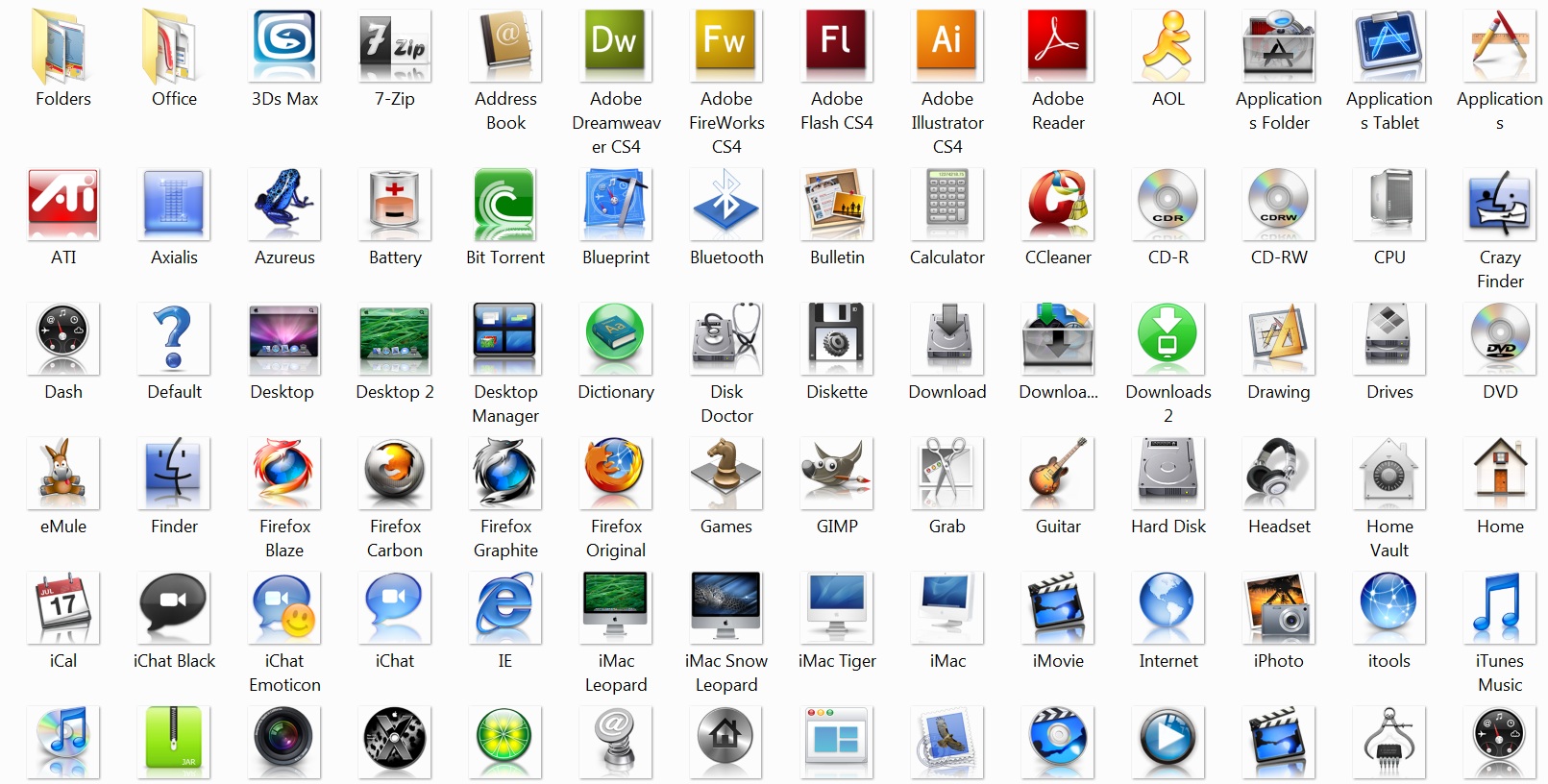Click the Firefox Carbon icon
The image size is (1548, 784).
[395, 473]
